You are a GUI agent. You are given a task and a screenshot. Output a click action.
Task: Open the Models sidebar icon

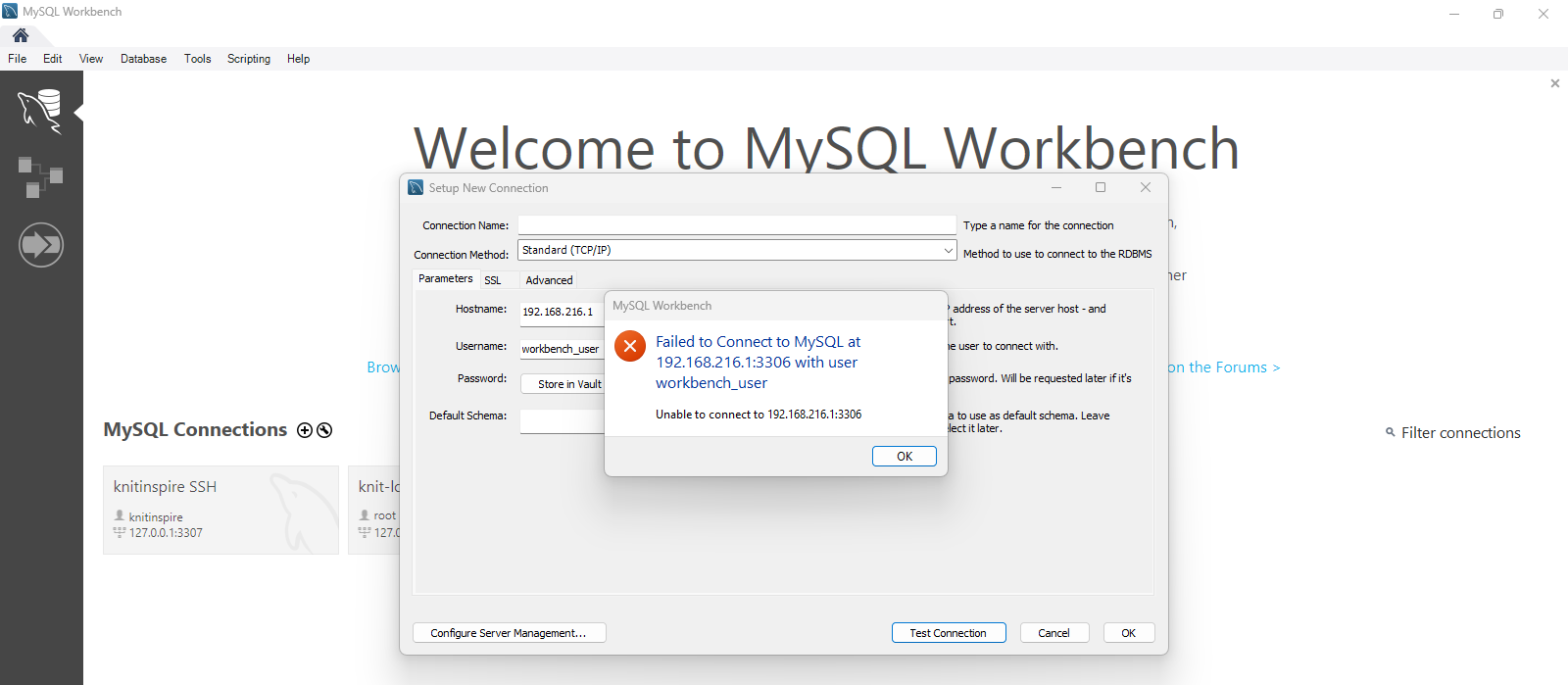(x=40, y=176)
